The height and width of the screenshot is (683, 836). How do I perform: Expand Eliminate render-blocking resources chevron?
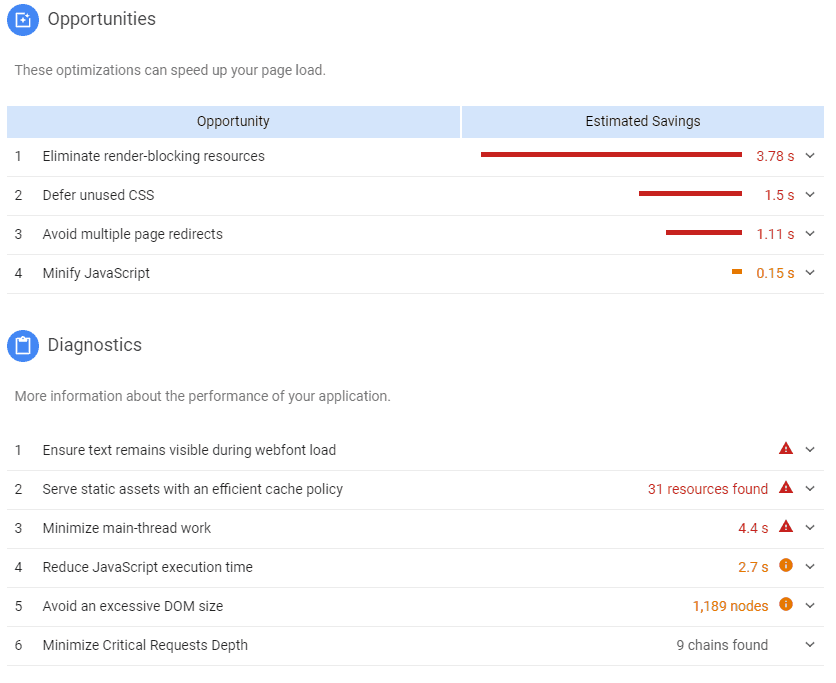tap(810, 156)
